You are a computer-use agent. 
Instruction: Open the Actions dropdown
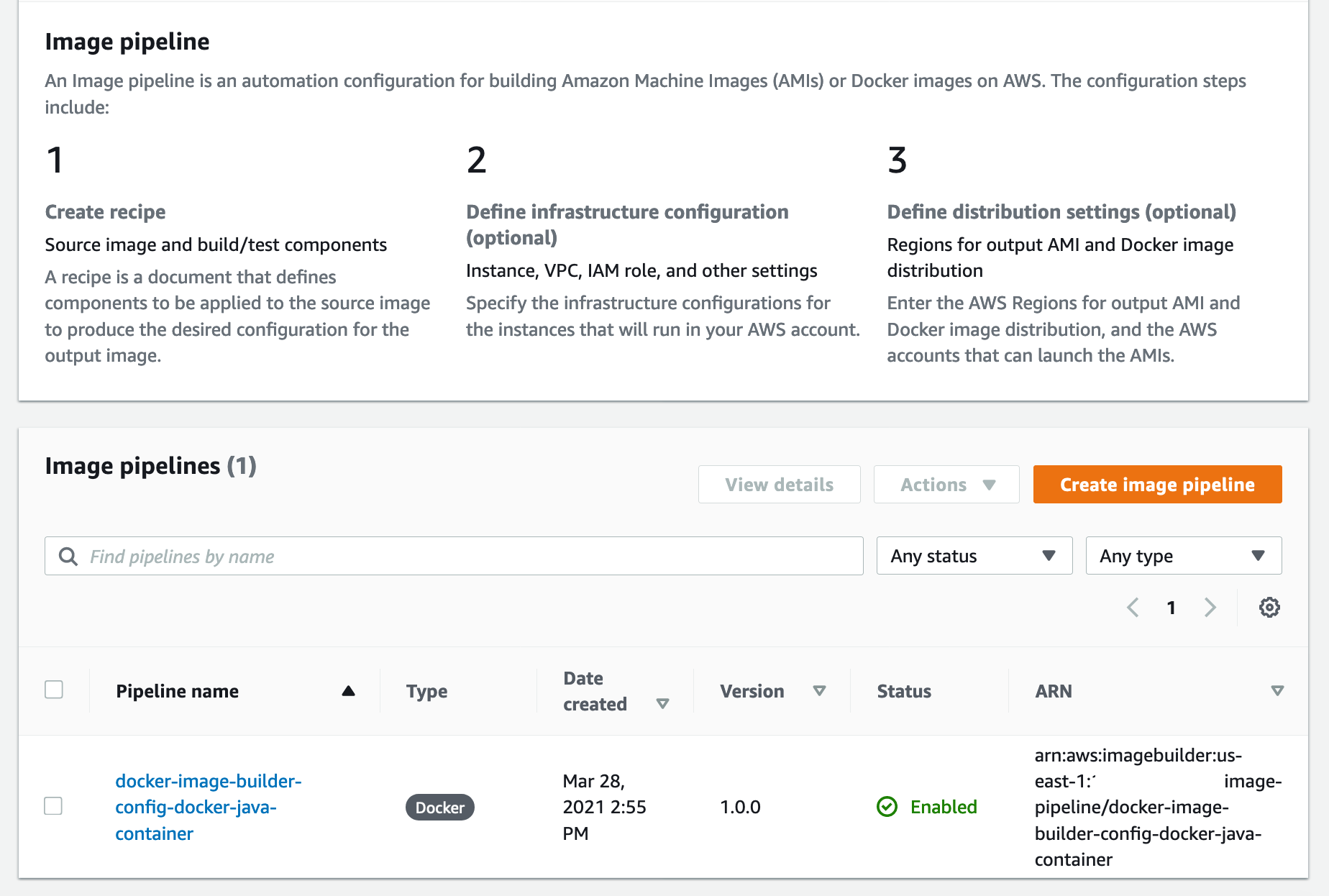[x=946, y=484]
